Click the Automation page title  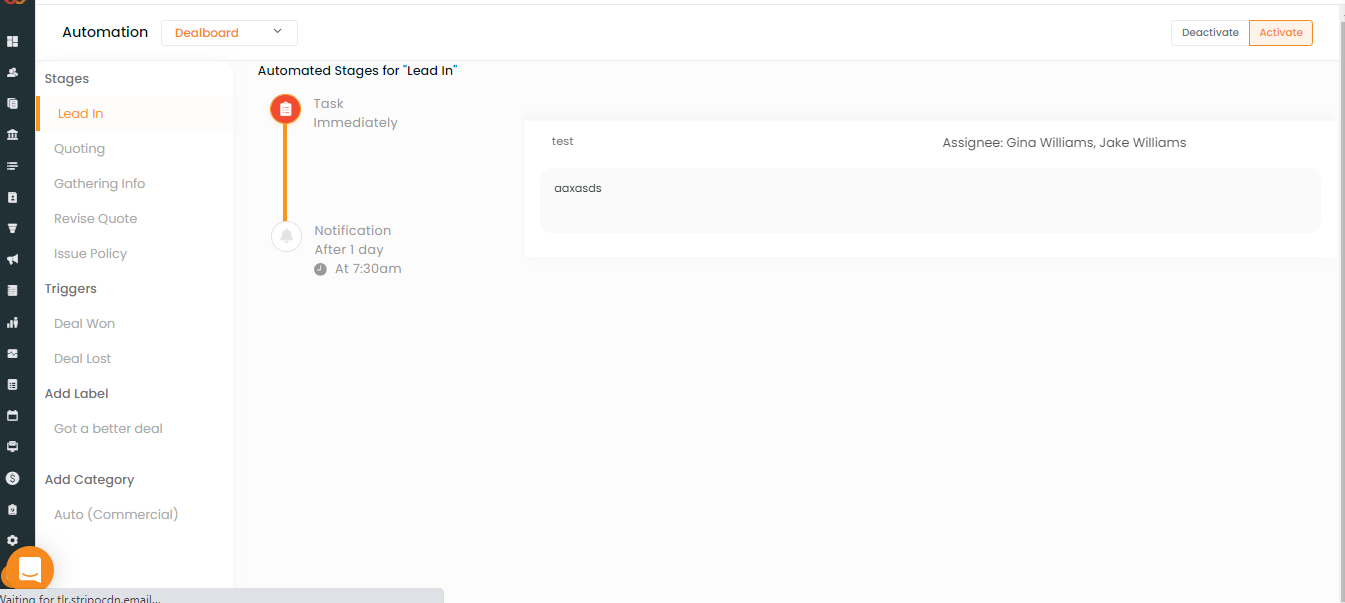105,32
